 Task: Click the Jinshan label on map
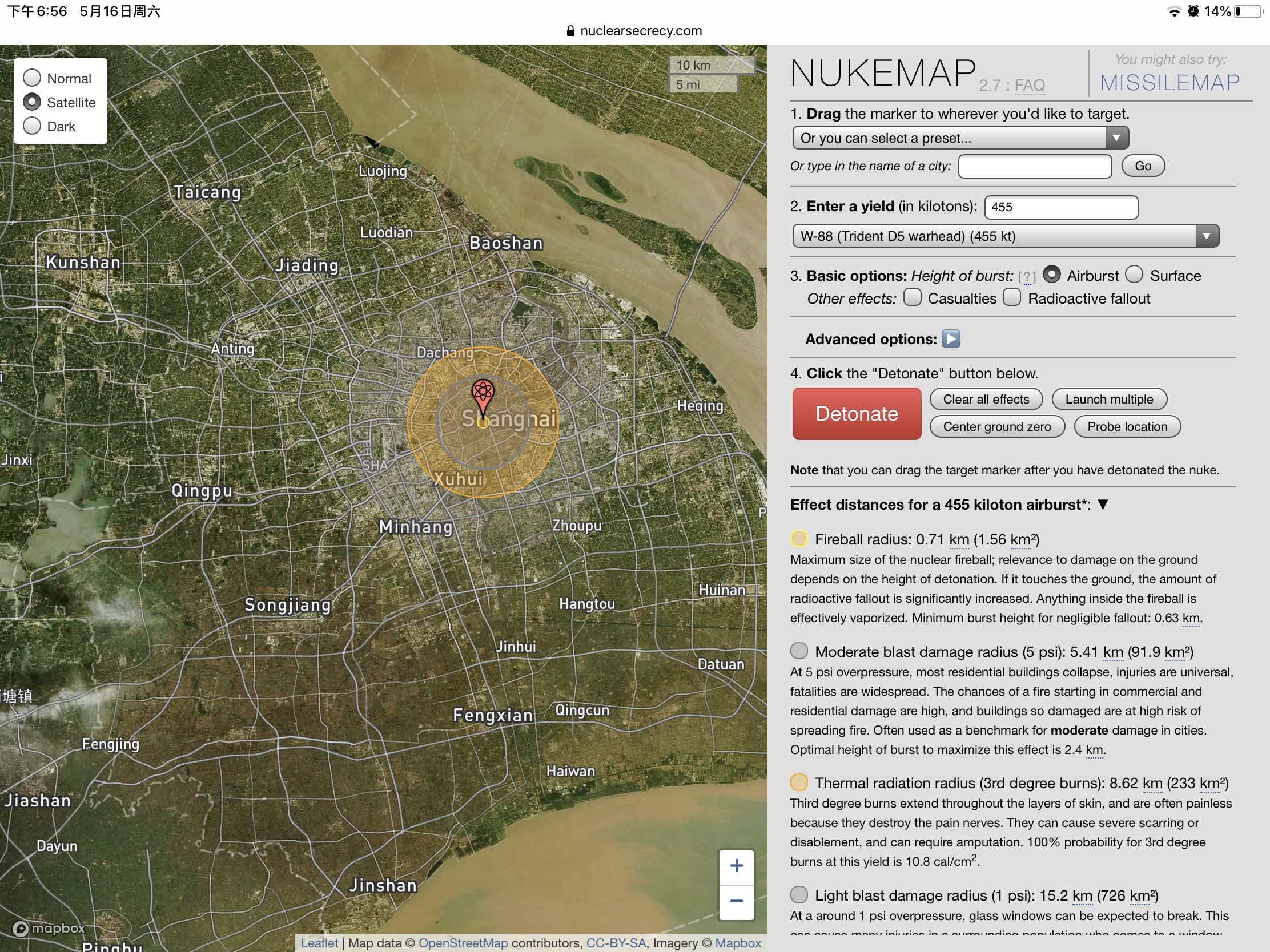tap(383, 885)
